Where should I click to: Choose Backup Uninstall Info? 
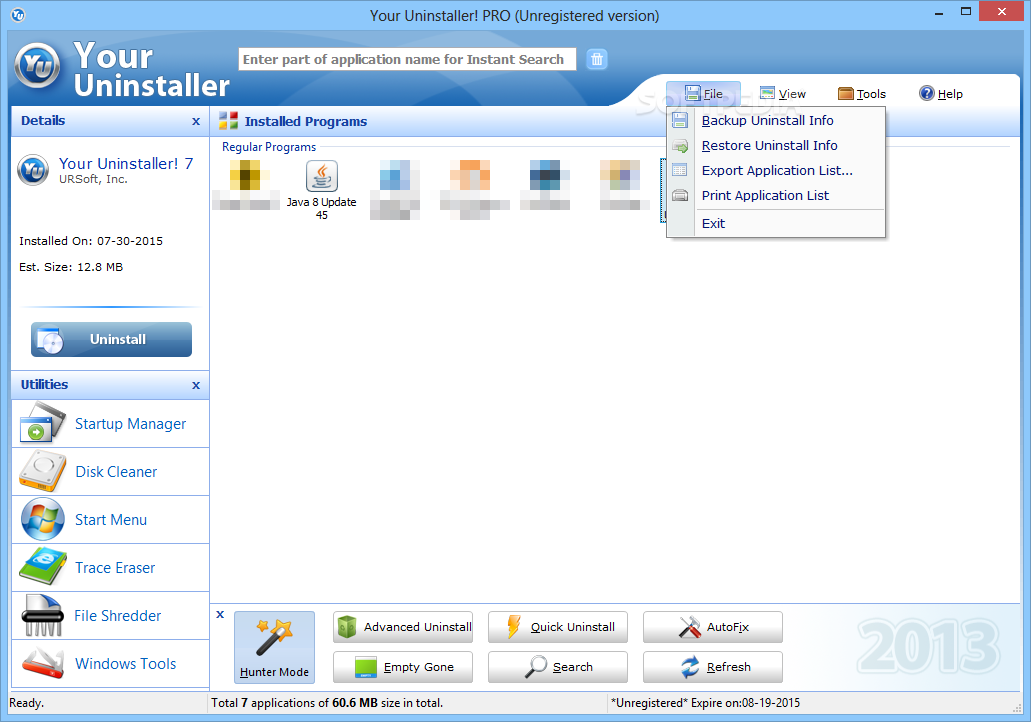pos(776,120)
